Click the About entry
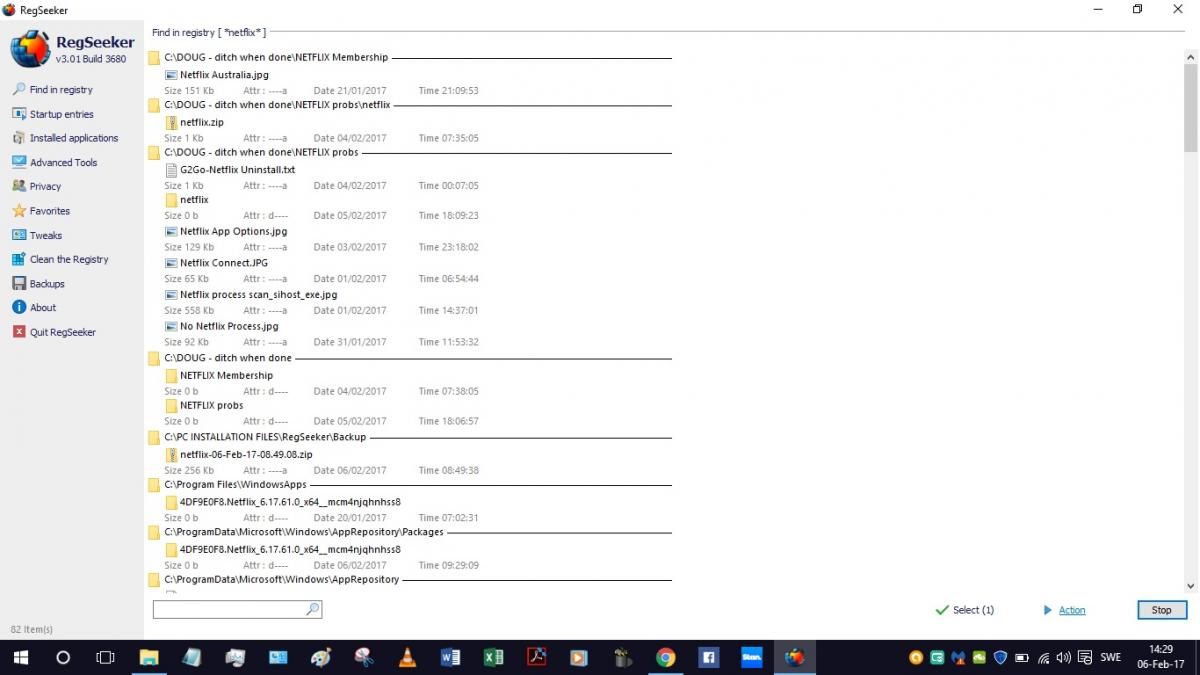The image size is (1200, 675). tap(43, 308)
